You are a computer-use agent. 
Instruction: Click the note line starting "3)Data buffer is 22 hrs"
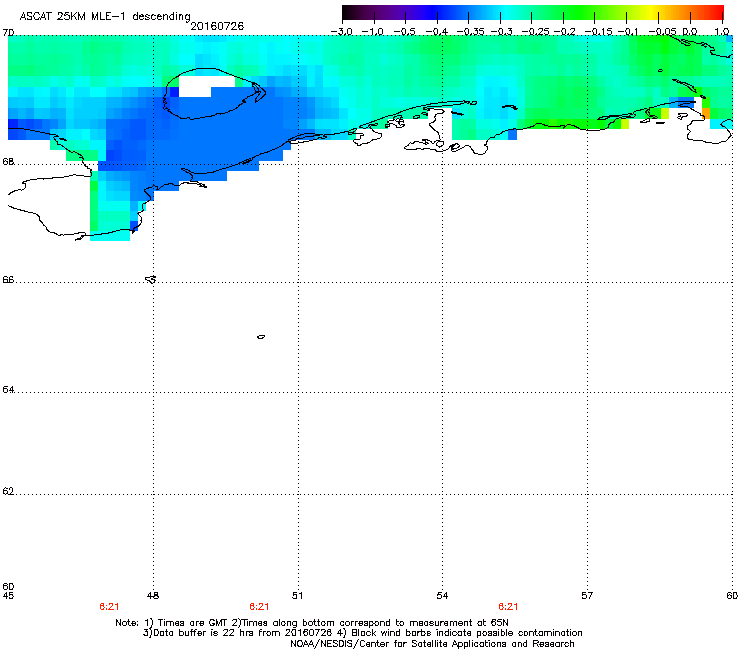pyautogui.click(x=362, y=633)
